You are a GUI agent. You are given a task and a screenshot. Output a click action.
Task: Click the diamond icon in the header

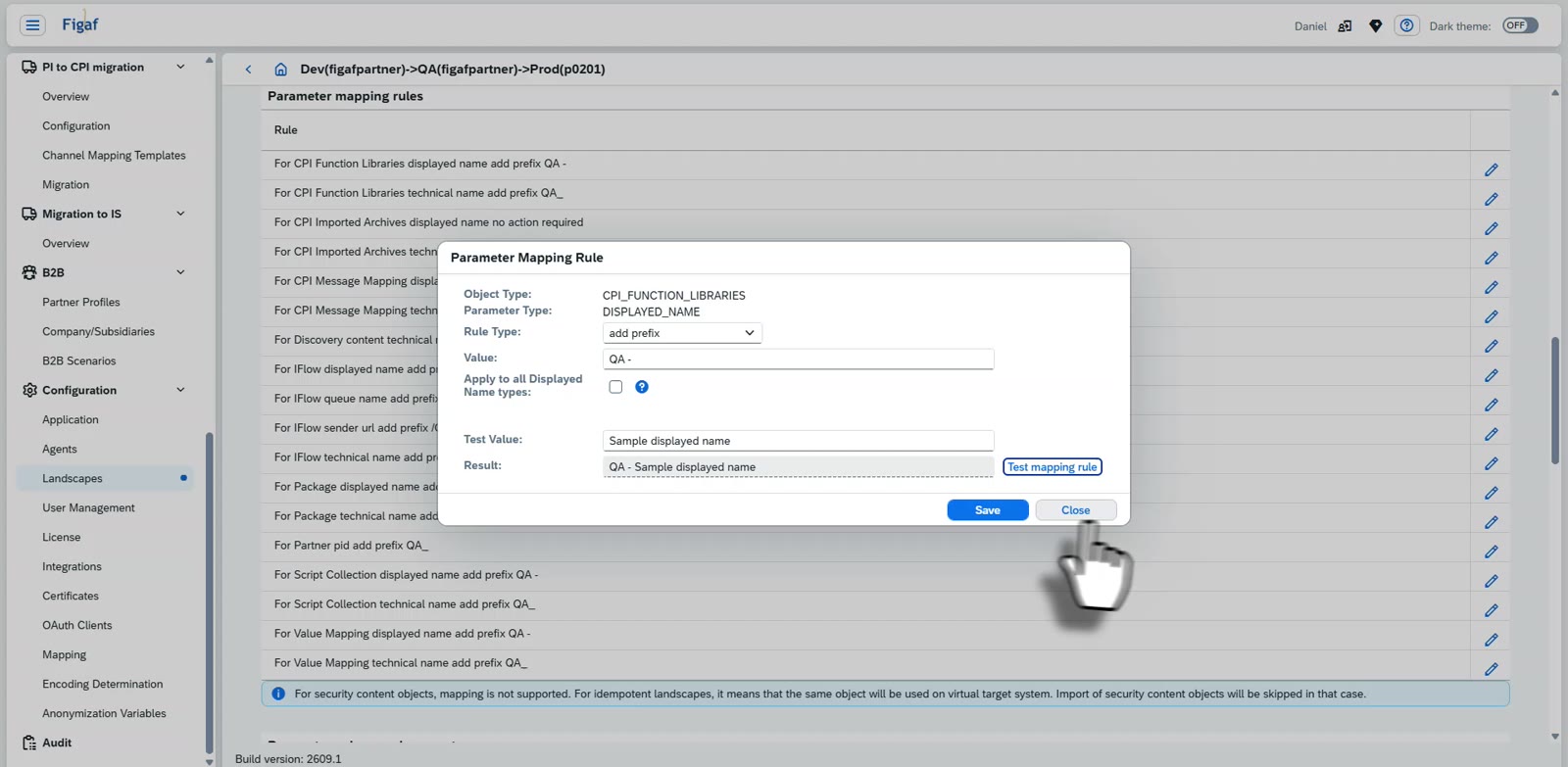coord(1376,26)
